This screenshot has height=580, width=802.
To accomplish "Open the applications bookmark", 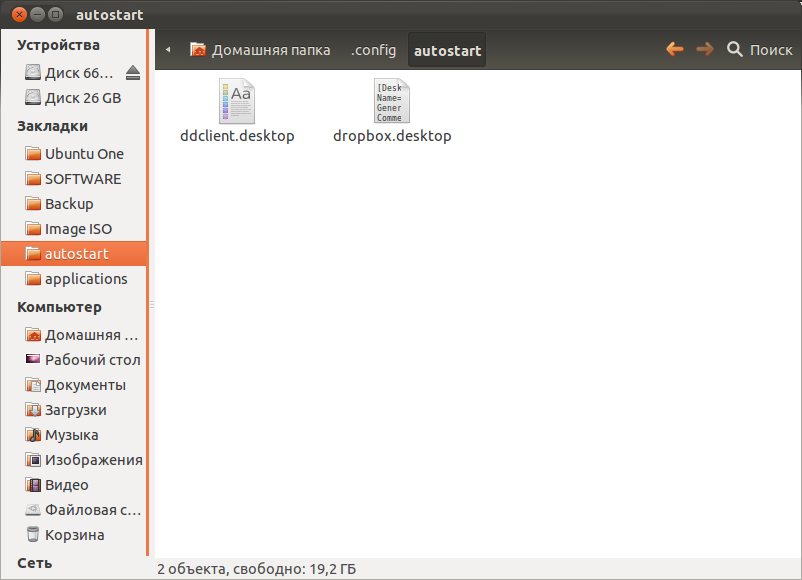I will pos(74,279).
